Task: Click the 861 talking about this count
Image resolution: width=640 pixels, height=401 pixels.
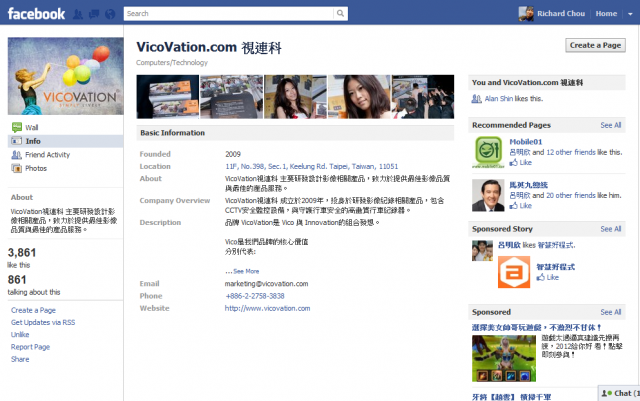Action: [17, 280]
